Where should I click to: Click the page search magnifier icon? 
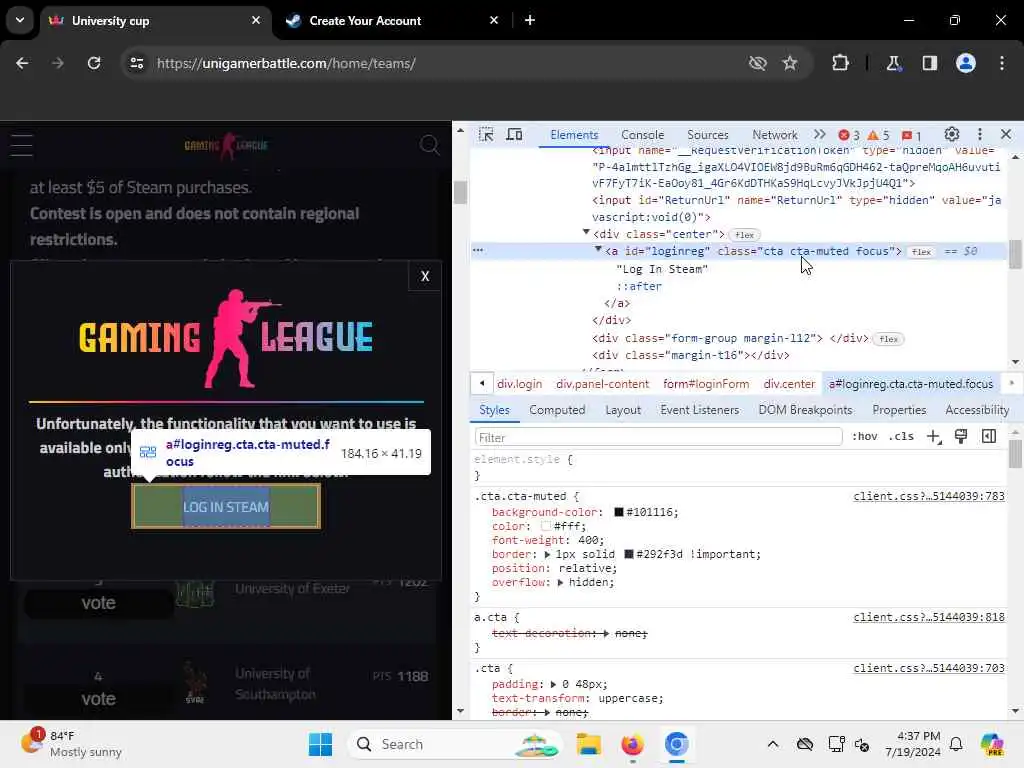429,144
